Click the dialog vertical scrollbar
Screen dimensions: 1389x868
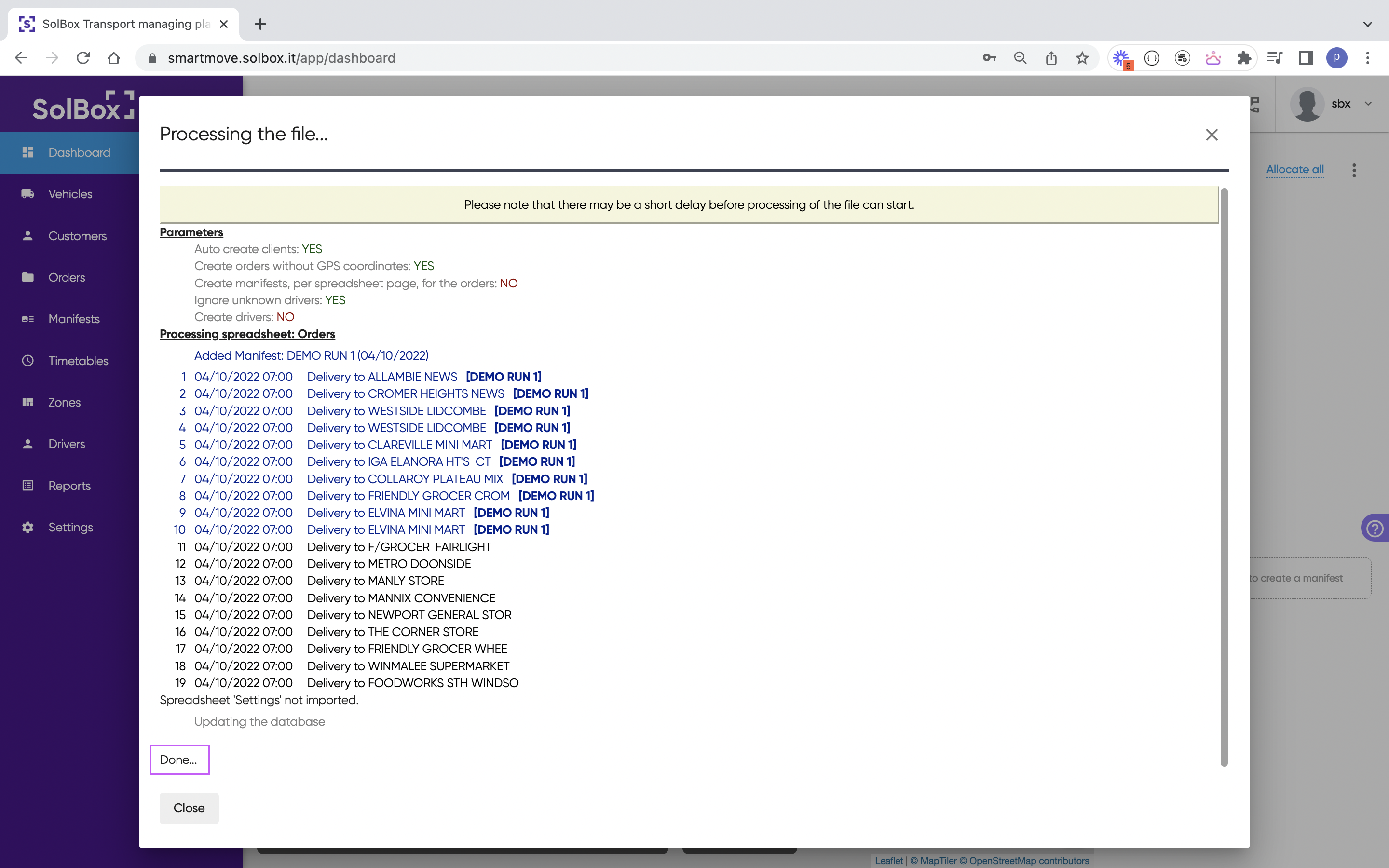pos(1224,476)
